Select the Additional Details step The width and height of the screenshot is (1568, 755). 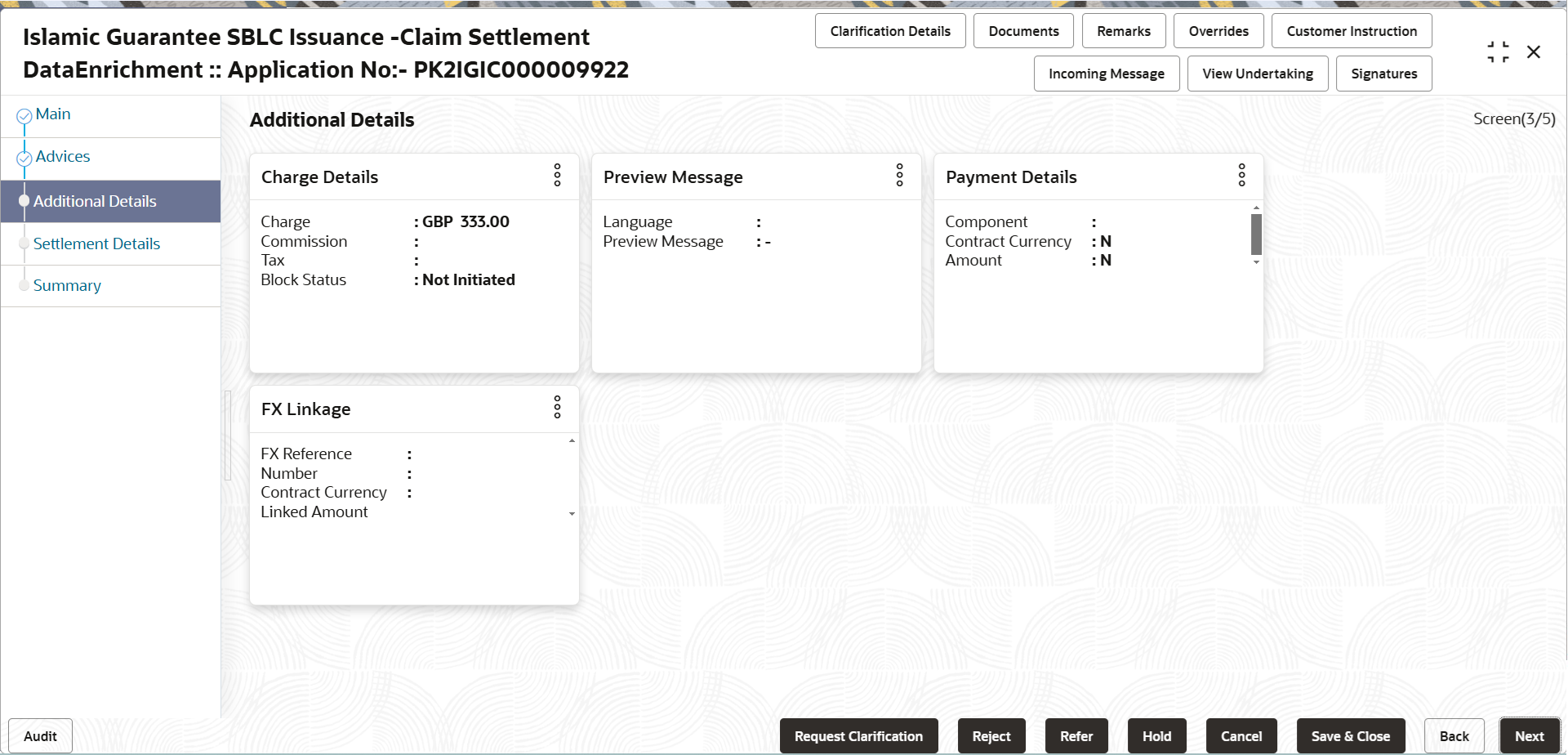(110, 201)
